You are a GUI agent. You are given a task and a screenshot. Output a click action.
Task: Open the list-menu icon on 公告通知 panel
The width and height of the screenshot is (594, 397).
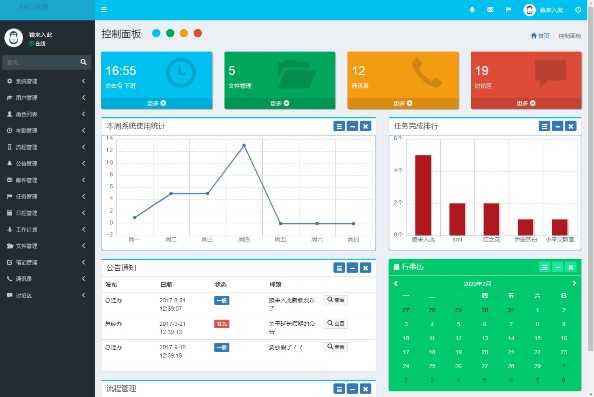tap(339, 268)
